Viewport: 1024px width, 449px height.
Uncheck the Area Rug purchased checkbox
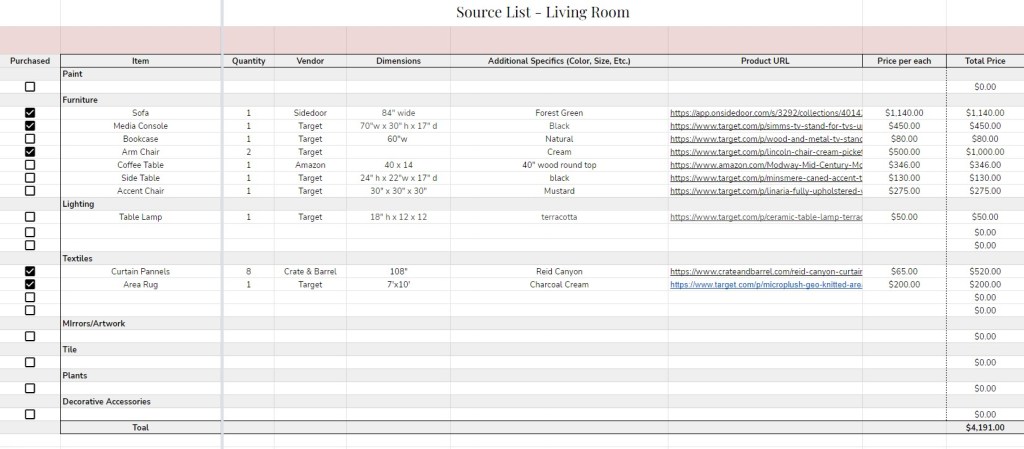(30, 284)
